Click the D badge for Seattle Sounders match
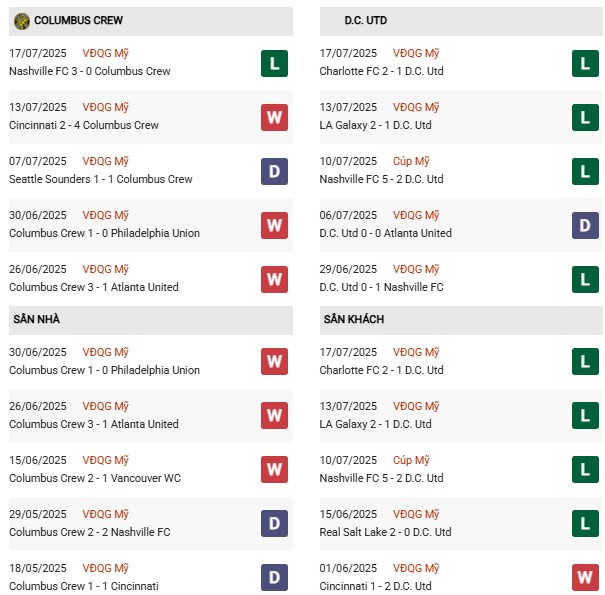Image resolution: width=605 pixels, height=595 pixels. (x=274, y=171)
